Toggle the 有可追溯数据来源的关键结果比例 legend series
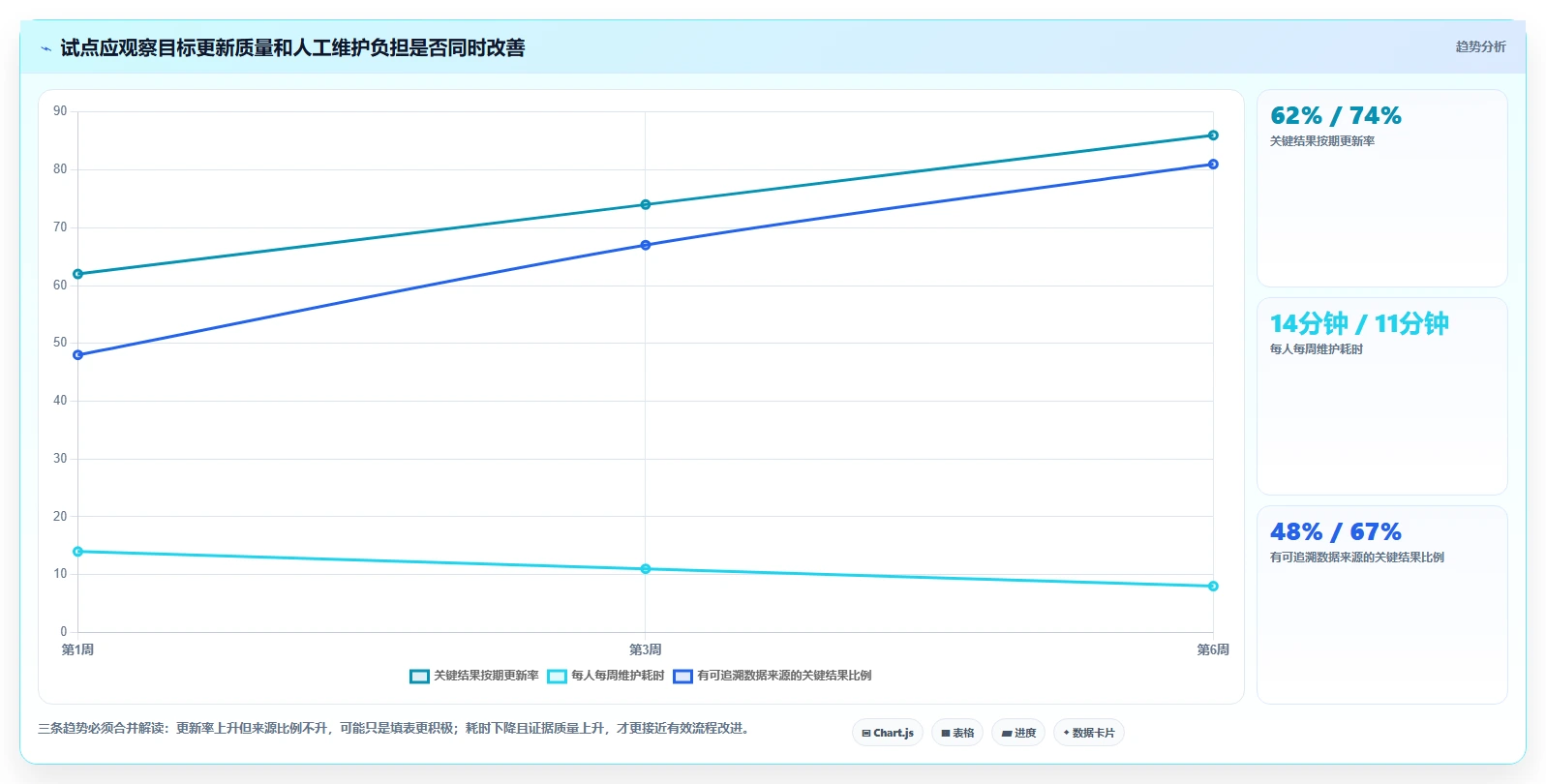 click(773, 676)
